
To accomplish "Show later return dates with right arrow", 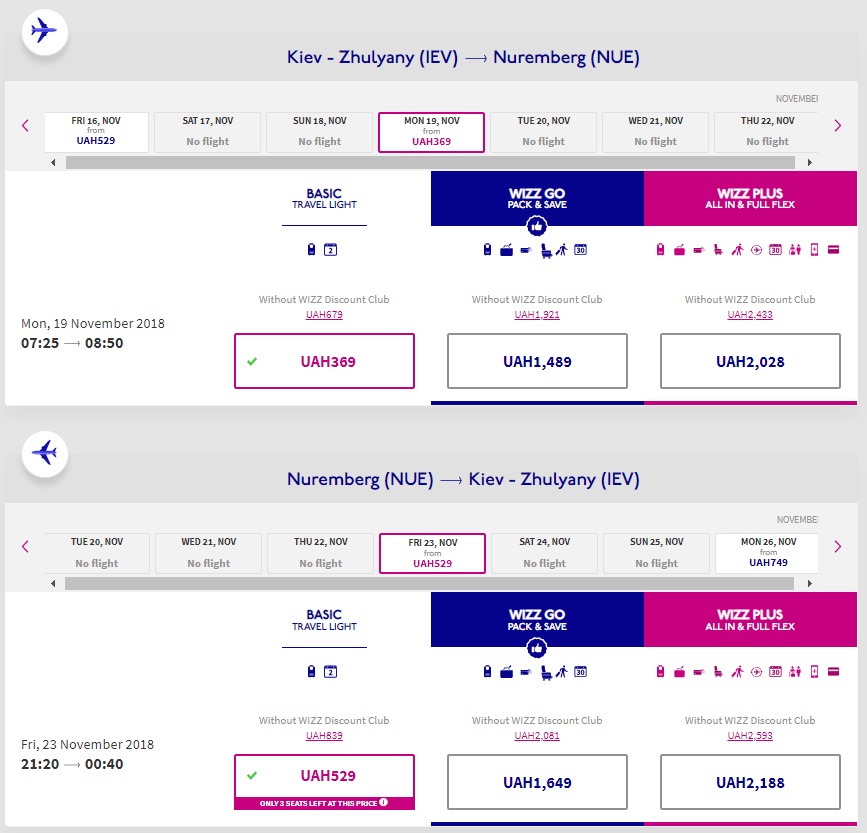I will click(838, 547).
